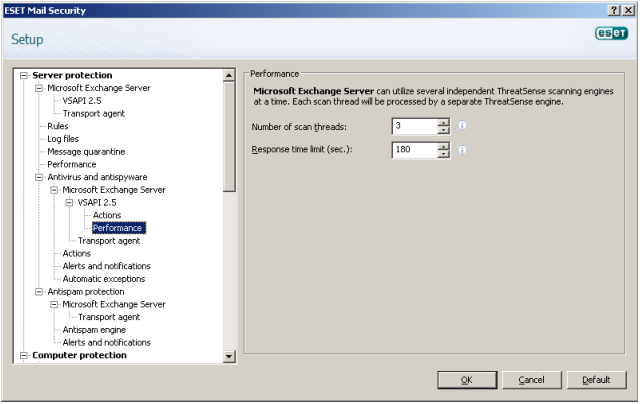Viewport: 642px width, 404px height.
Task: Select VSAPI 2.5 under Server protection's Exchange Server
Action: pos(81,101)
